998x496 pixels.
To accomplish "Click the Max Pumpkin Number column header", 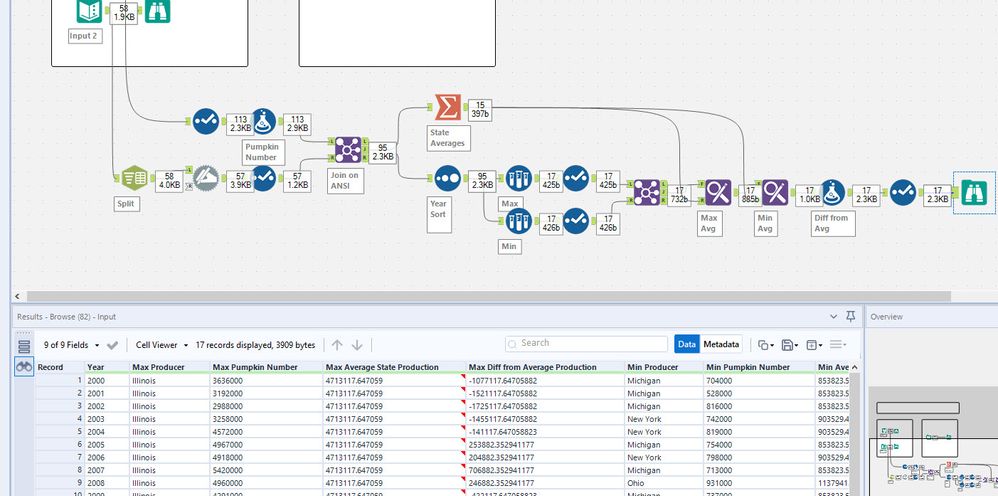I will click(267, 367).
